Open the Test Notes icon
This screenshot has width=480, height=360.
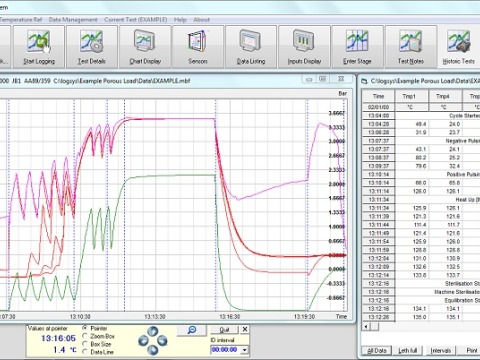(x=411, y=47)
